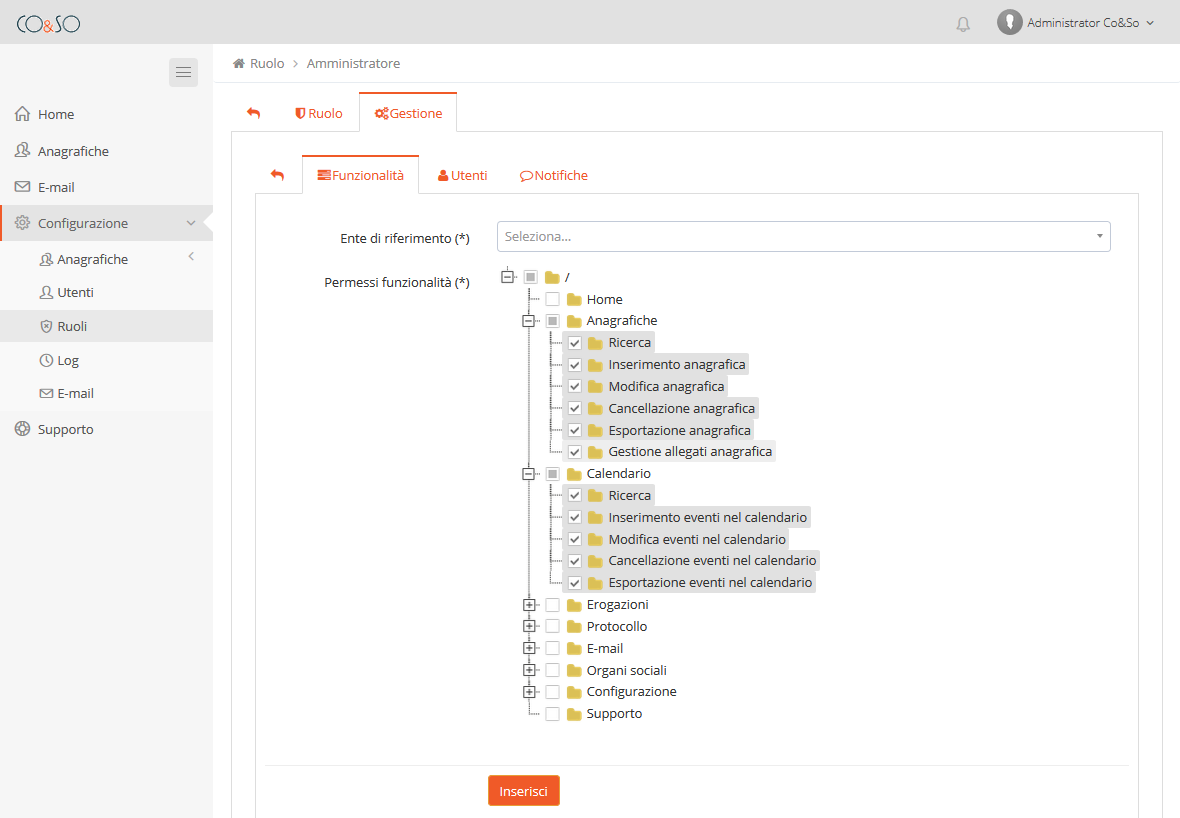Open Supporto sidebar link

(x=65, y=429)
